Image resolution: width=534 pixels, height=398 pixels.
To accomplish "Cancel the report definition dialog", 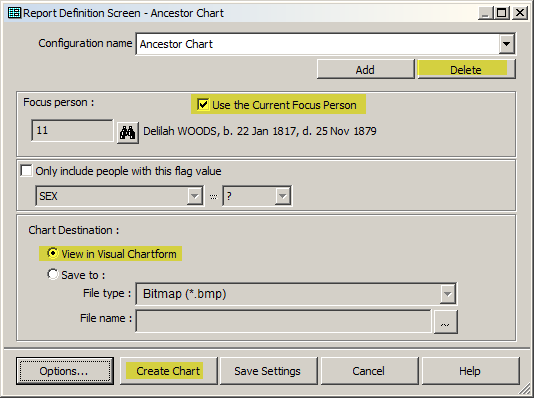I will click(369, 371).
